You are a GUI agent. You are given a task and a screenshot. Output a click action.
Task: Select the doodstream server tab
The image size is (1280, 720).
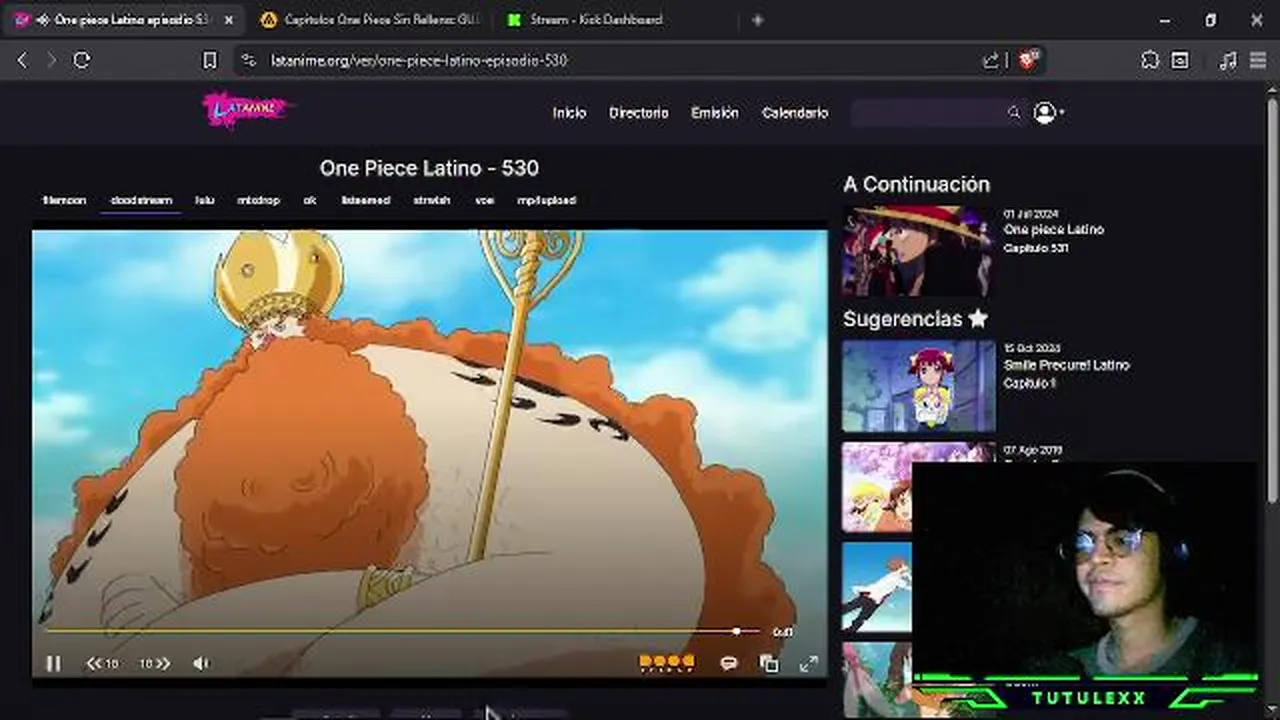coord(141,200)
